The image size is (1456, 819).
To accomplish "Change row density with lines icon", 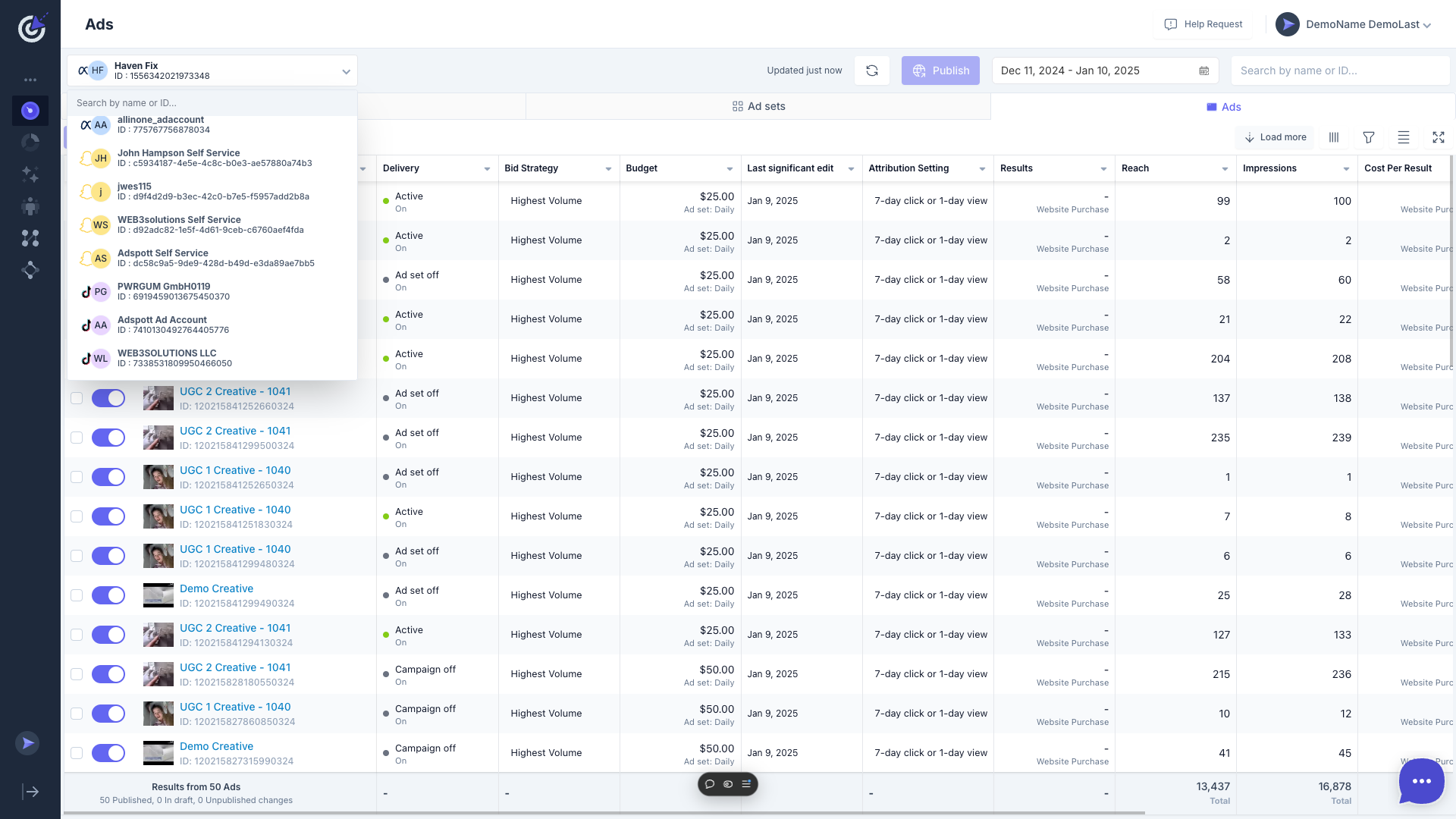I will click(x=1404, y=137).
